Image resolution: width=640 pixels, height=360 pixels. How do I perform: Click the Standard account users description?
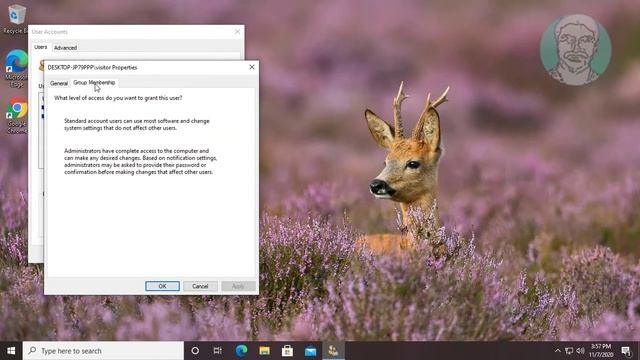[x=137, y=124]
